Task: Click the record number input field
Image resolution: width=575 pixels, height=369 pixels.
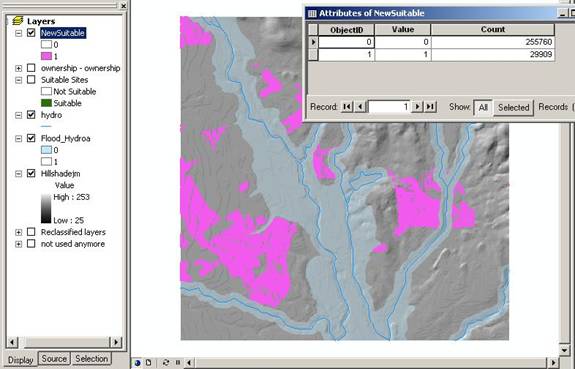Action: (389, 107)
